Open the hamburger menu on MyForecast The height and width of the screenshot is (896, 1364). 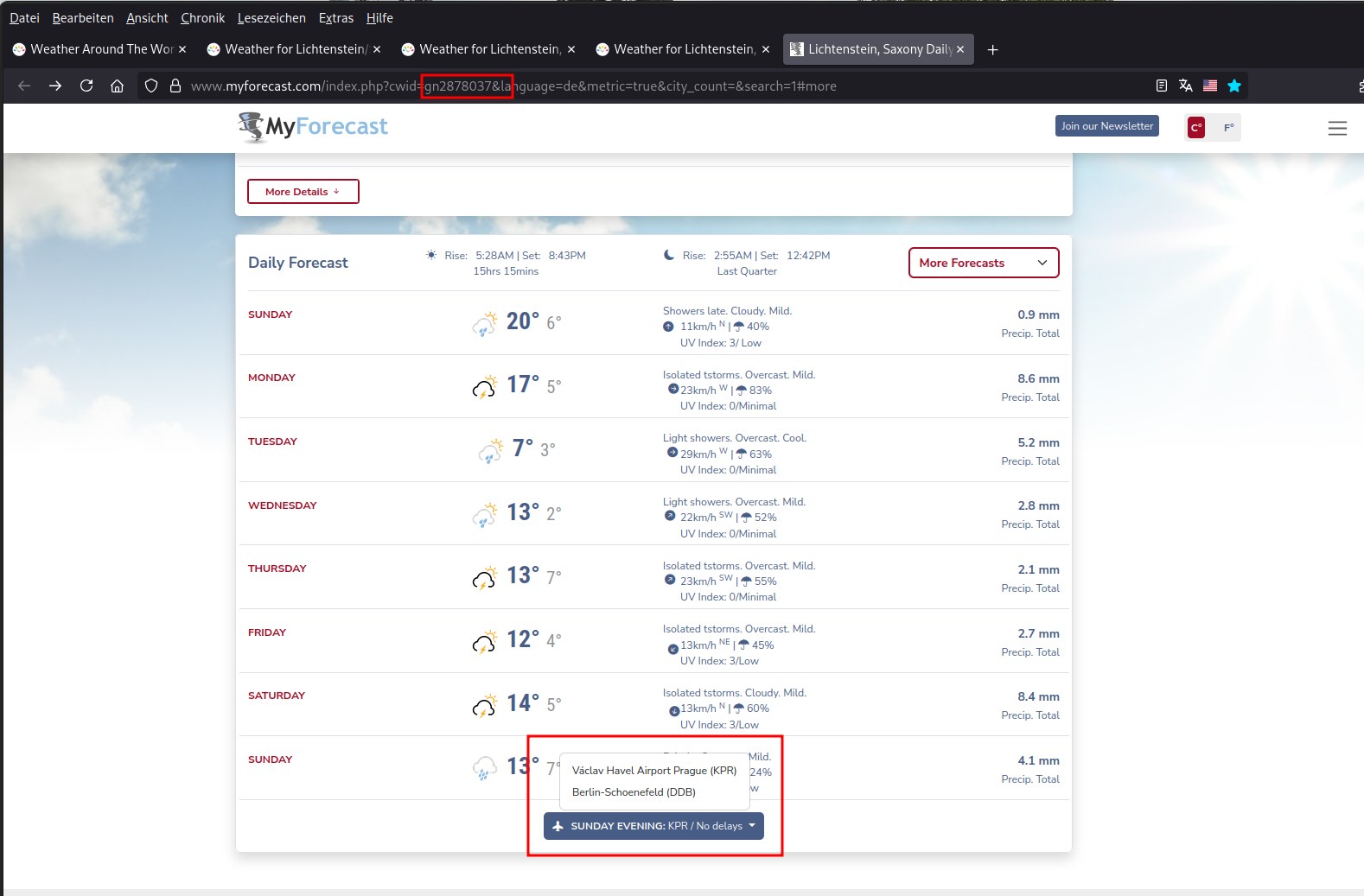click(x=1337, y=128)
